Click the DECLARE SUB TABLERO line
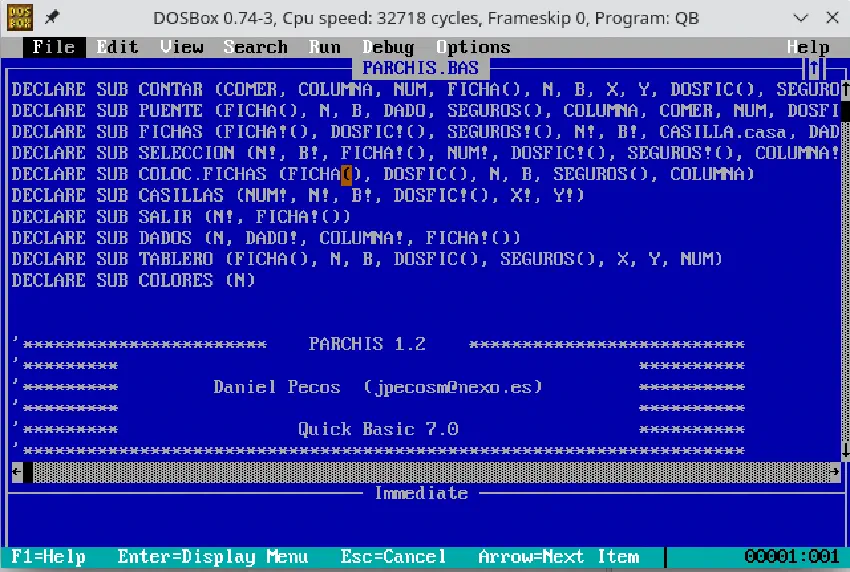The image size is (850, 572). (367, 260)
